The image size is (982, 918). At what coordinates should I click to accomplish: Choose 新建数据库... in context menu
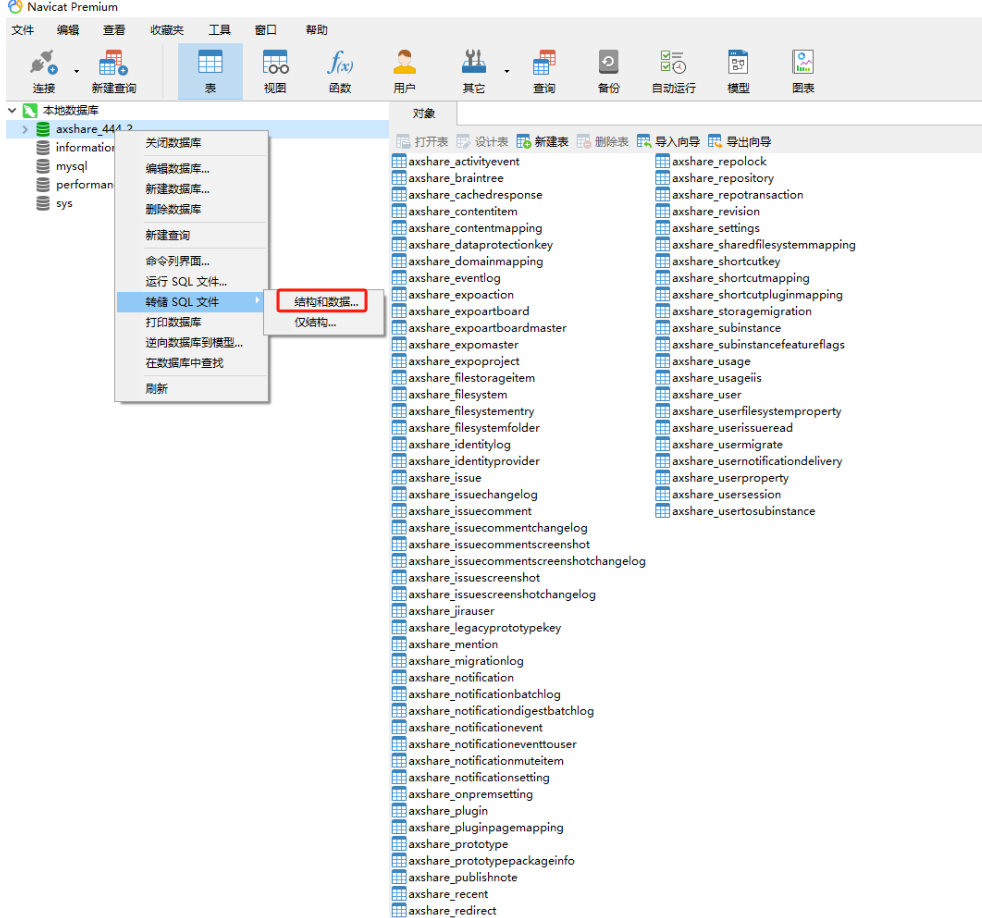192,189
